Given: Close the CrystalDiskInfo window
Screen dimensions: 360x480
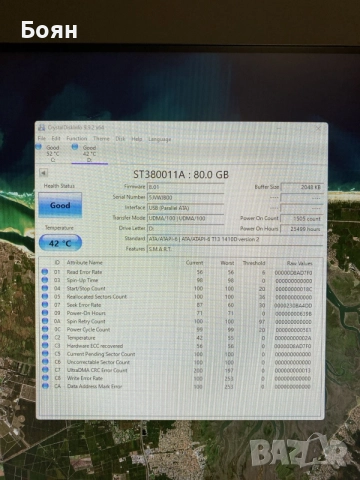Looking at the screenshot, I should [318, 128].
